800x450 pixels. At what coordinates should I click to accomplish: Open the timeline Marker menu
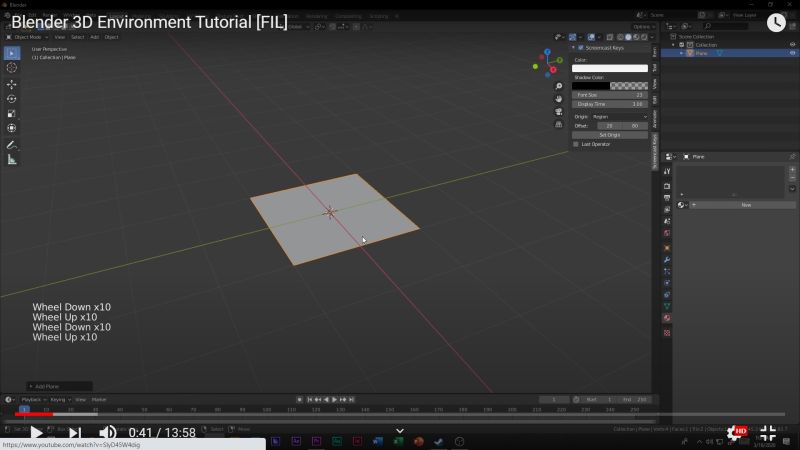pos(98,399)
